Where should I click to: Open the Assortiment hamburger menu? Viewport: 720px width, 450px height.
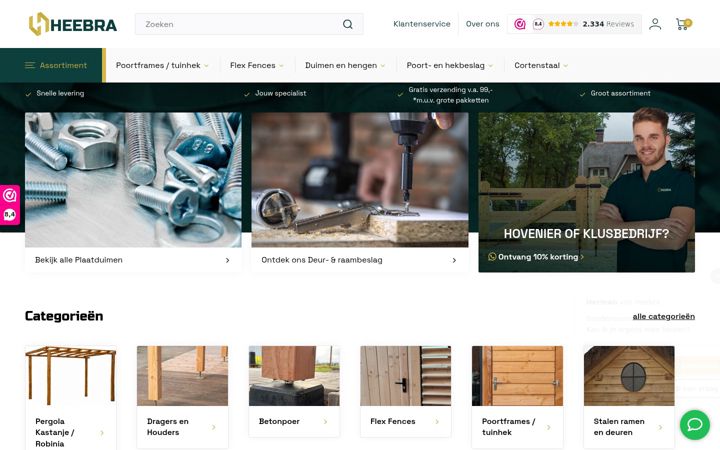coord(56,65)
